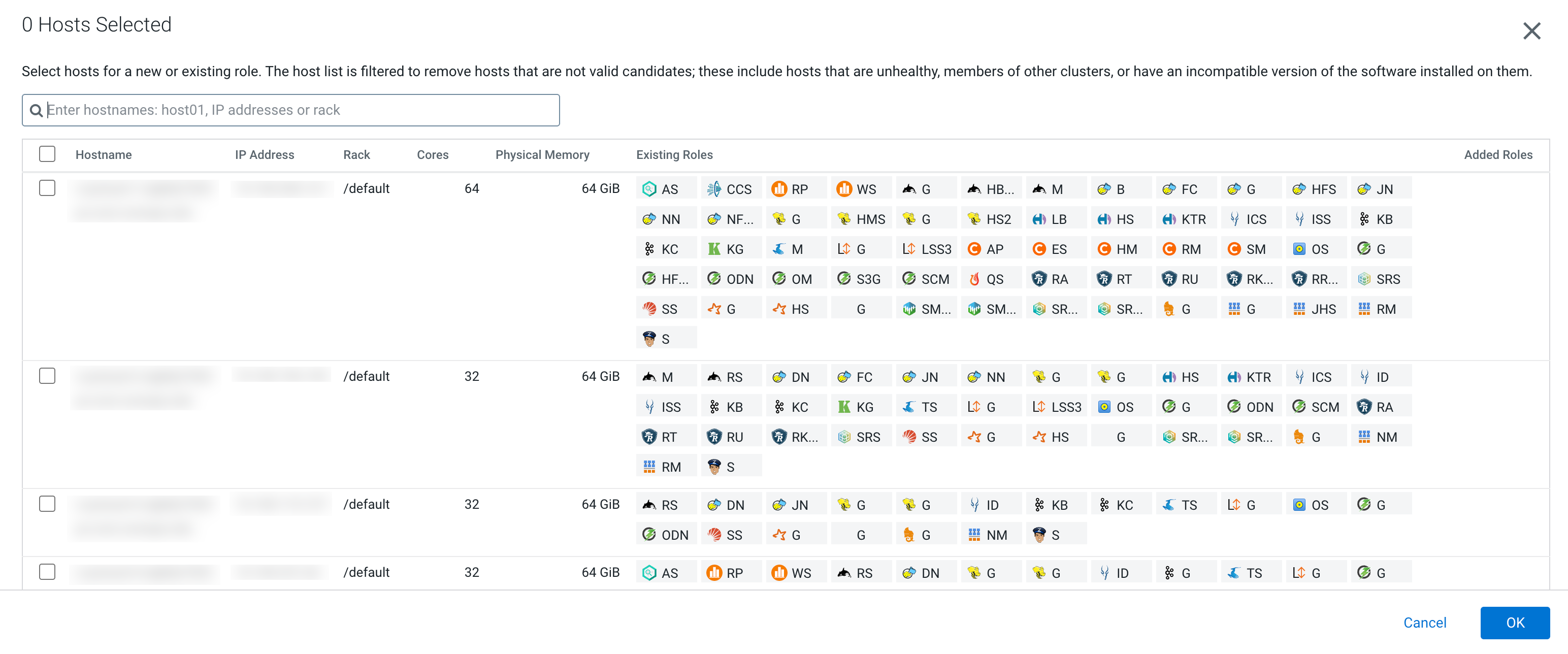Click the LB role icon

(x=1039, y=219)
